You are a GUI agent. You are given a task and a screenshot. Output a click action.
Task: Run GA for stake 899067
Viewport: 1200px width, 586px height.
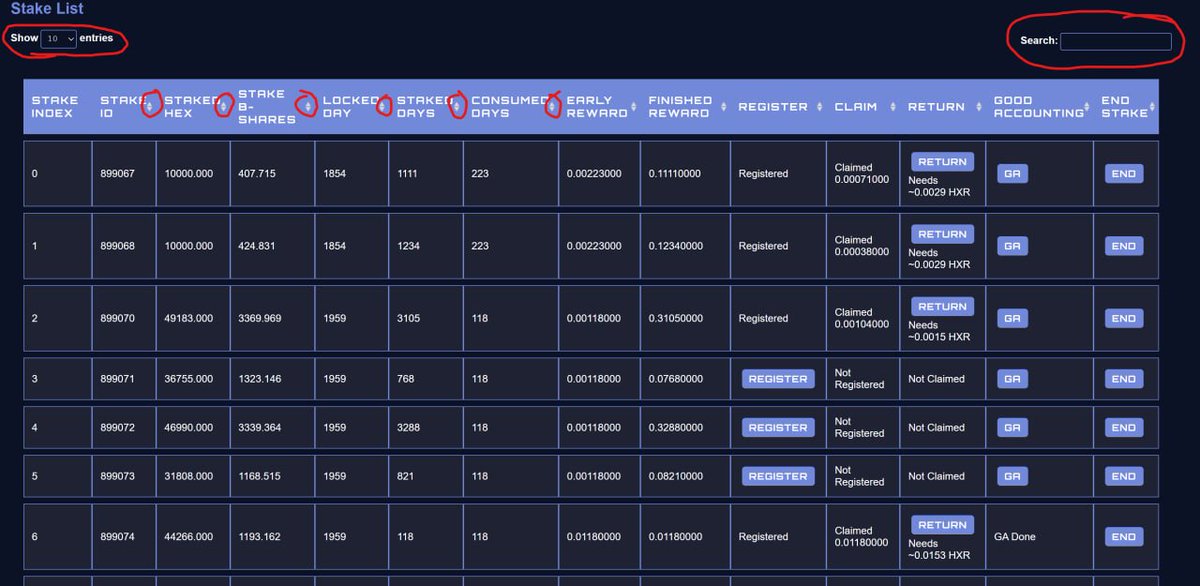coord(1012,174)
